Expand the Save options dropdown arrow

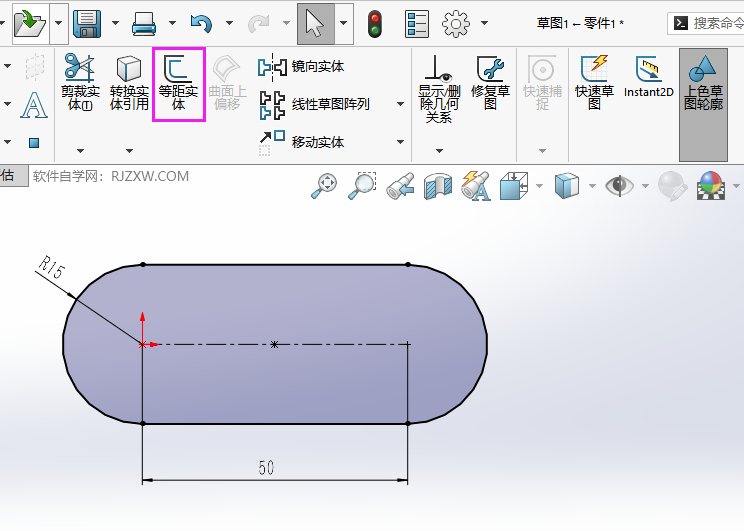pos(115,23)
